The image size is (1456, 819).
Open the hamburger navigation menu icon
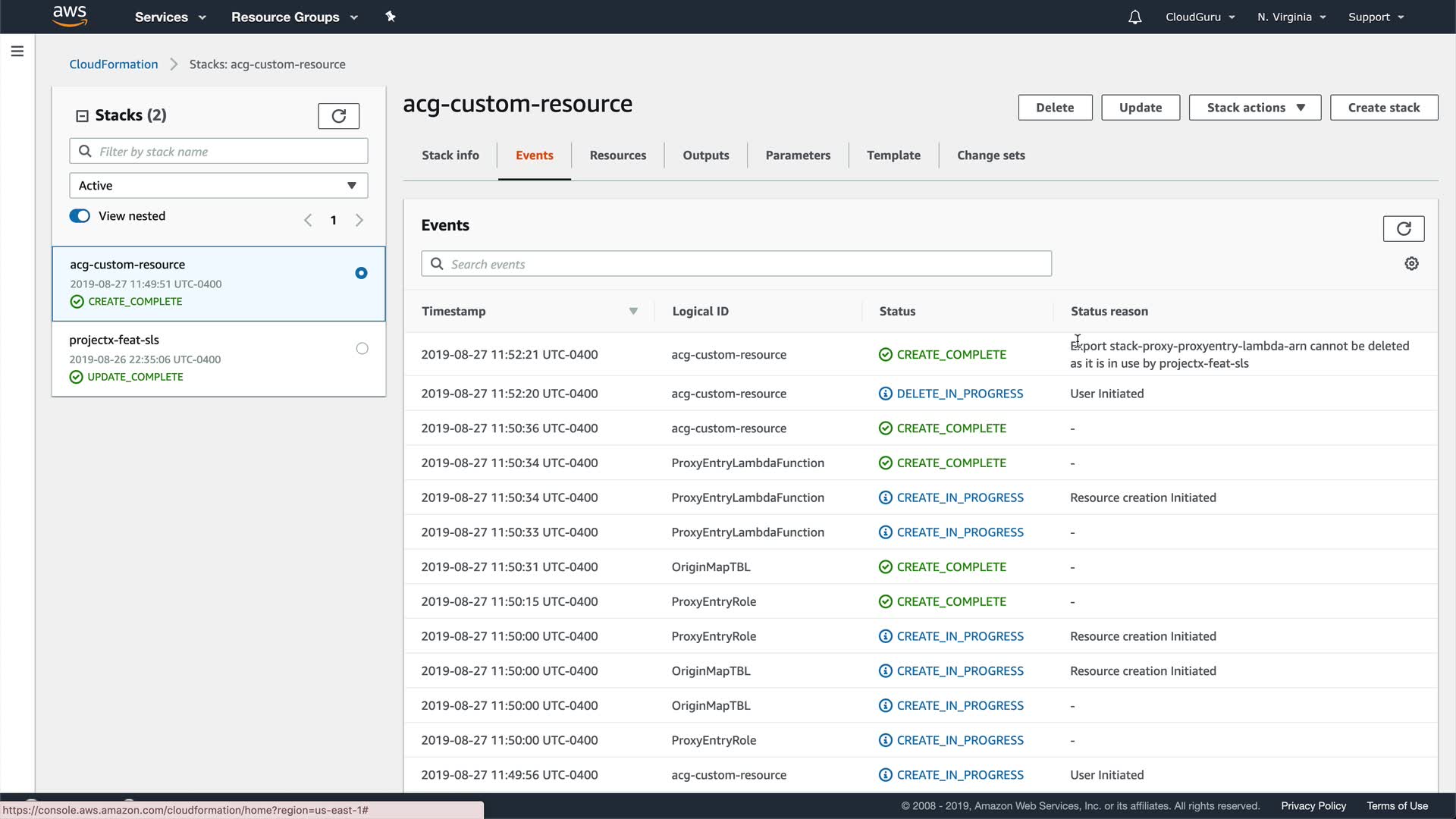(x=17, y=52)
